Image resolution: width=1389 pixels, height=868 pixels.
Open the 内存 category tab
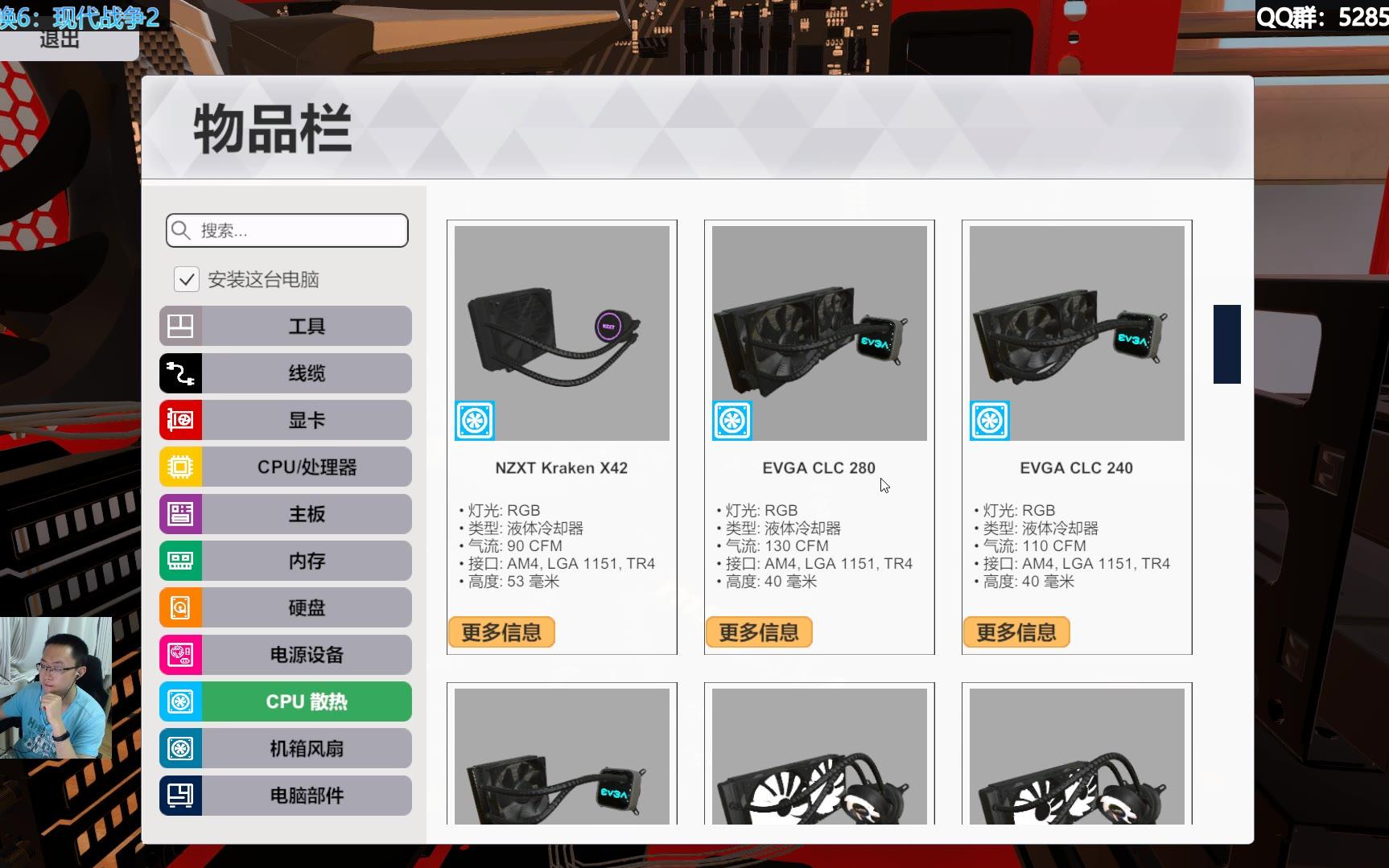tap(286, 561)
